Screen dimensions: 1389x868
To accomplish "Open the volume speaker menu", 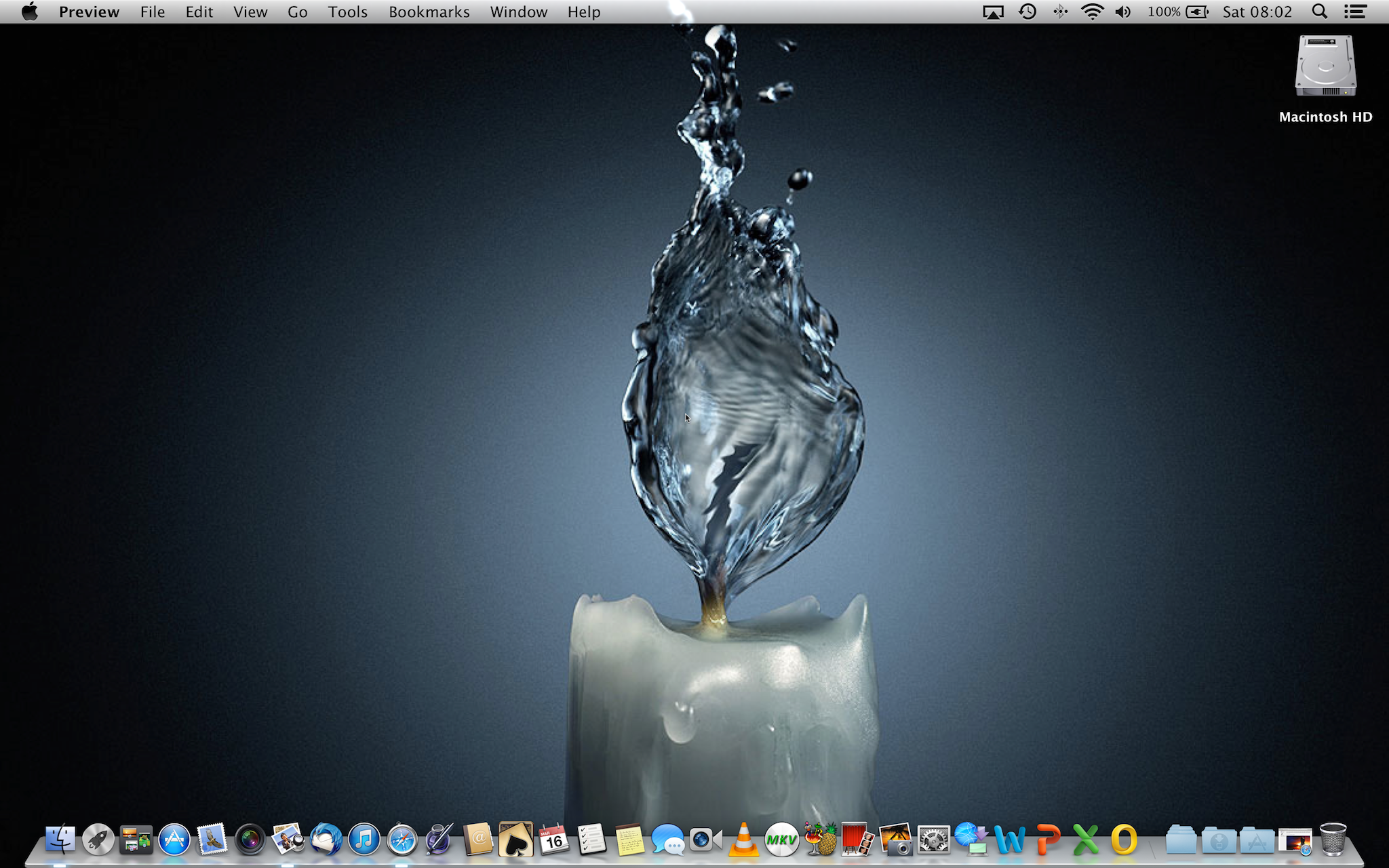I will coord(1123,12).
